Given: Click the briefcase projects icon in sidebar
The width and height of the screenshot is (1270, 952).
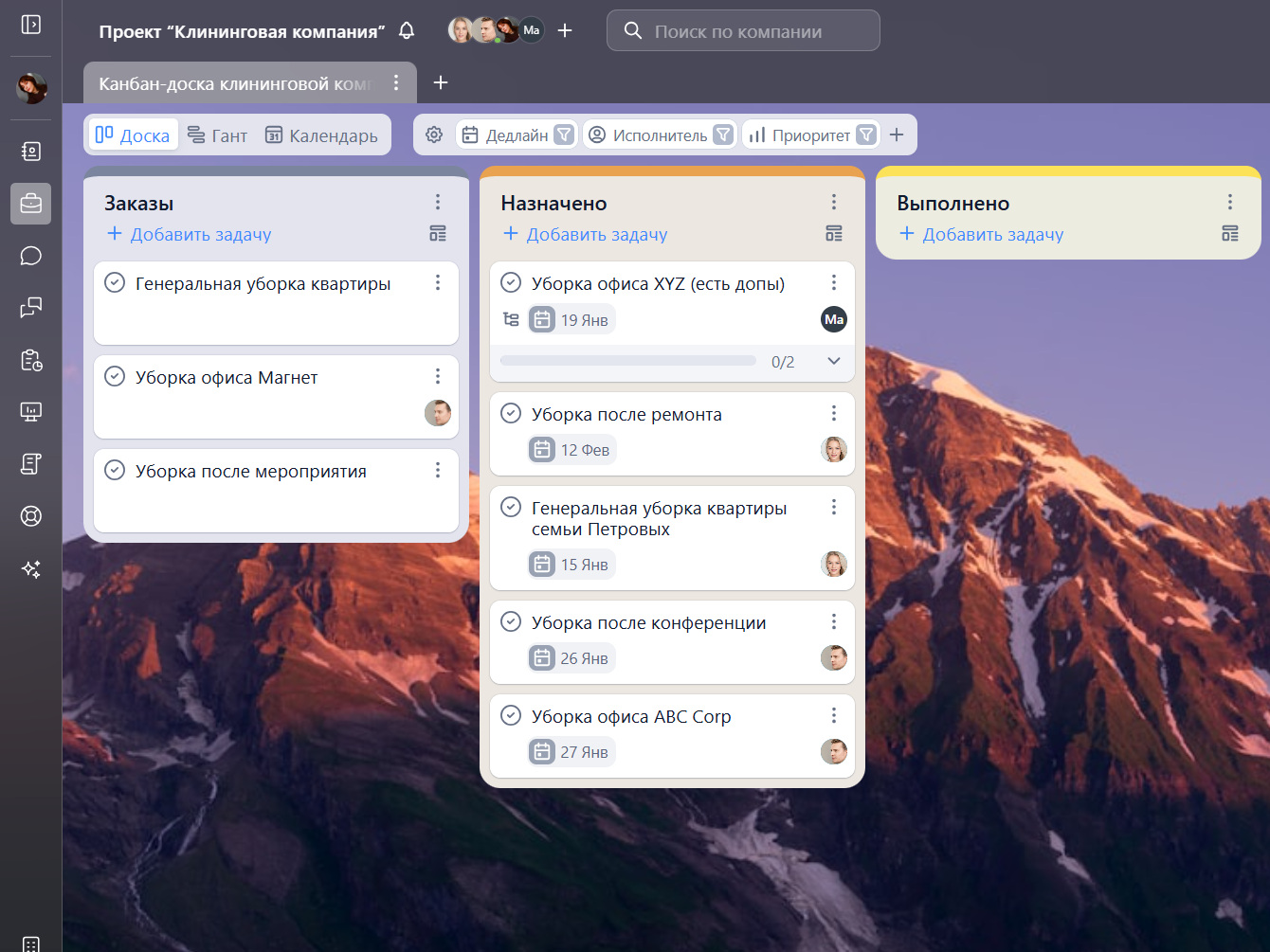Looking at the screenshot, I should (31, 204).
